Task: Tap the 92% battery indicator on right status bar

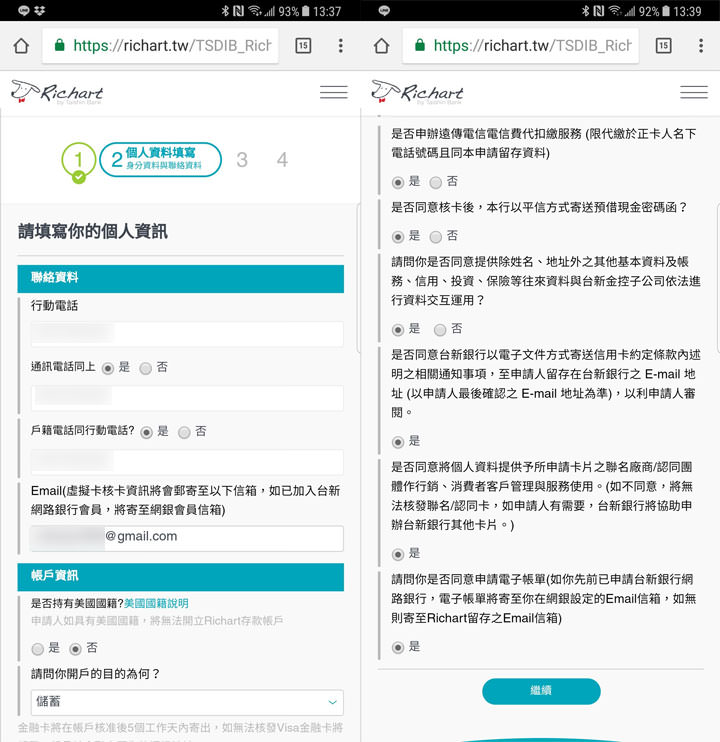Action: tap(654, 11)
